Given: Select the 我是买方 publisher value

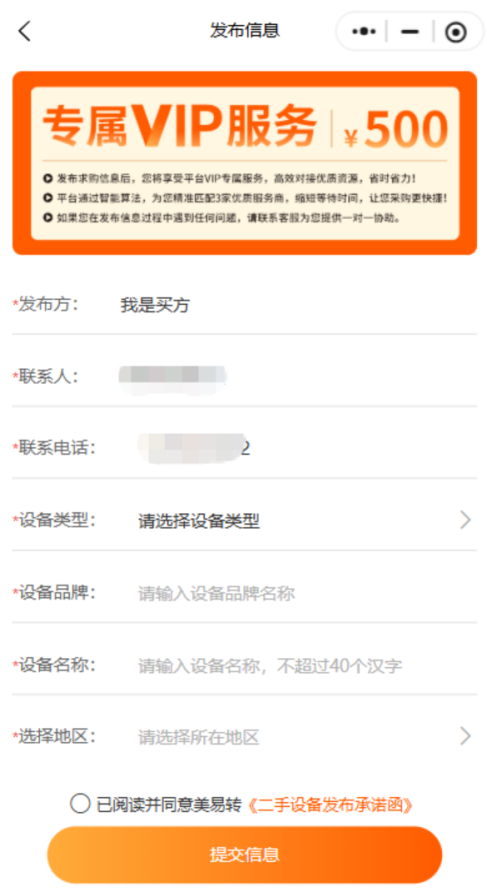Looking at the screenshot, I should [x=155, y=305].
